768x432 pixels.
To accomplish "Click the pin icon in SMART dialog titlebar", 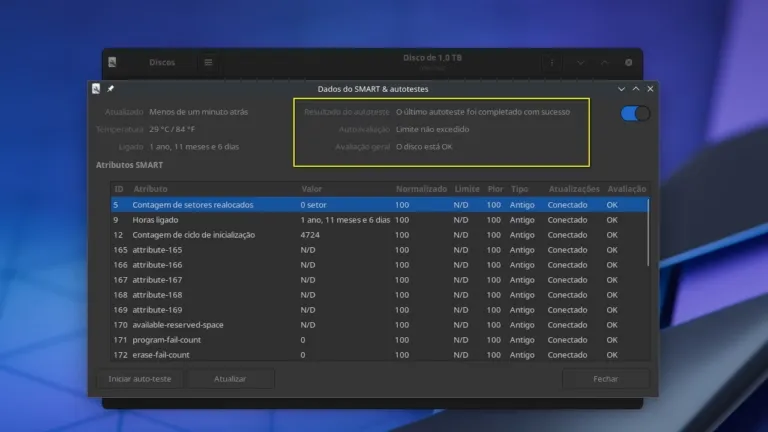I will click(111, 89).
